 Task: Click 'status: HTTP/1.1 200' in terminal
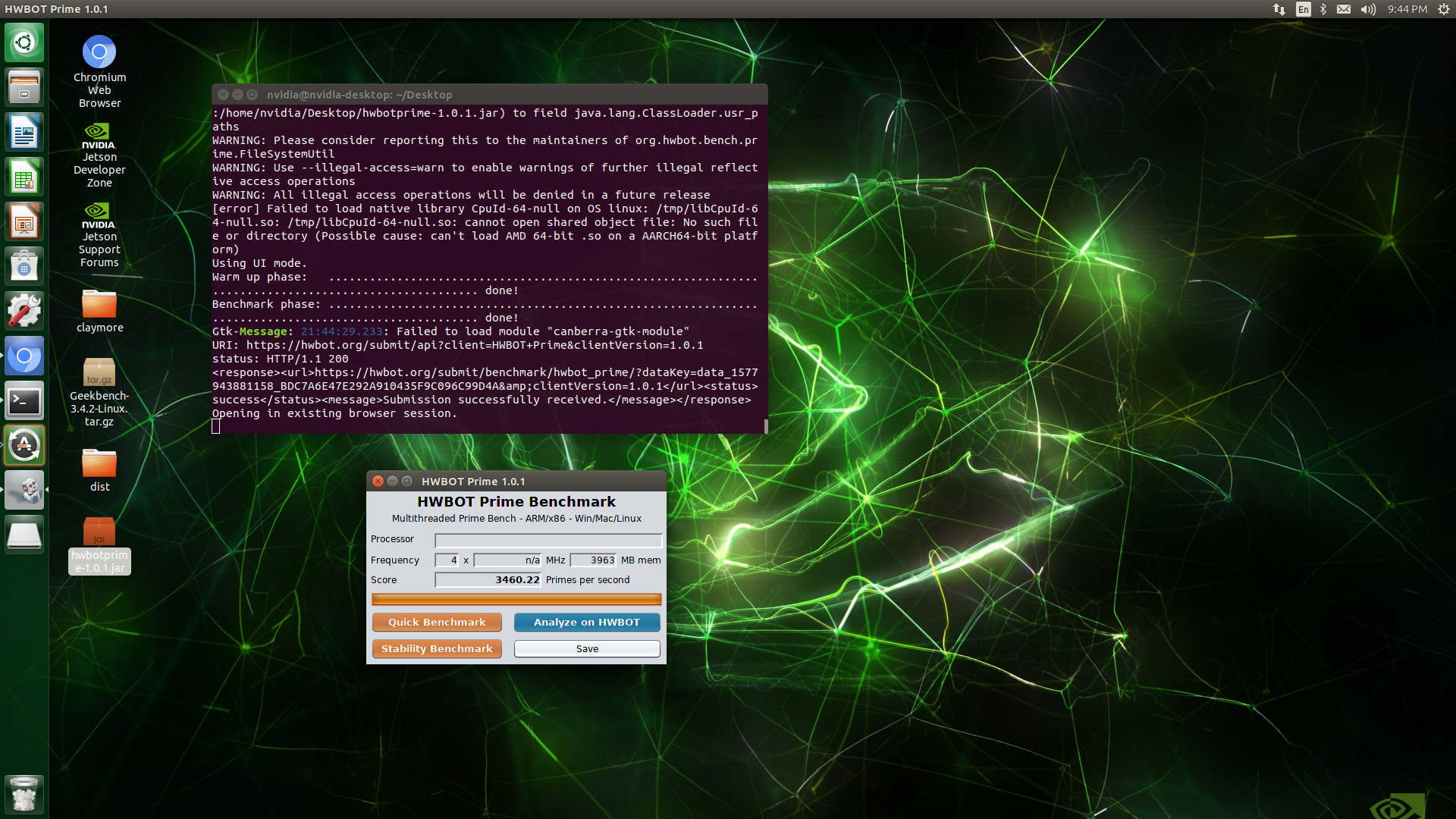[281, 359]
